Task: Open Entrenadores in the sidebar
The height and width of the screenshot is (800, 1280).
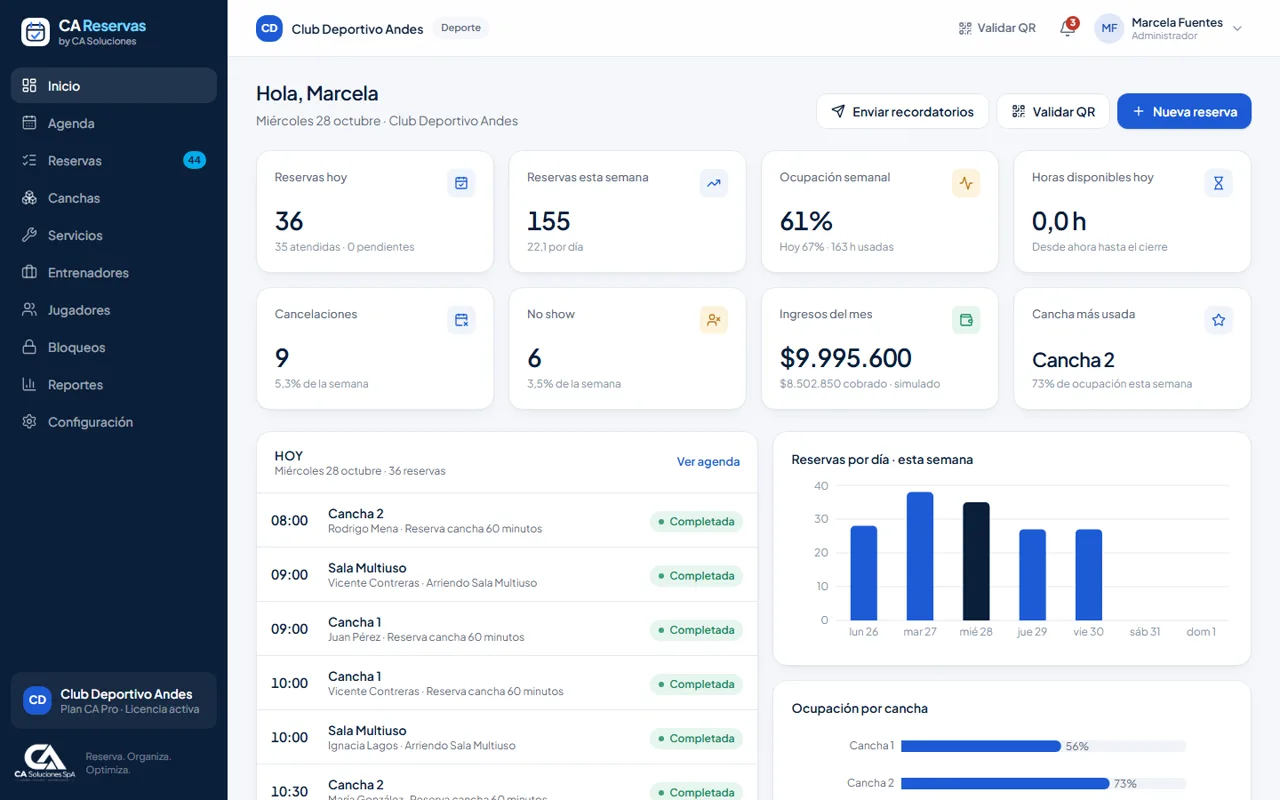Action: [x=114, y=272]
